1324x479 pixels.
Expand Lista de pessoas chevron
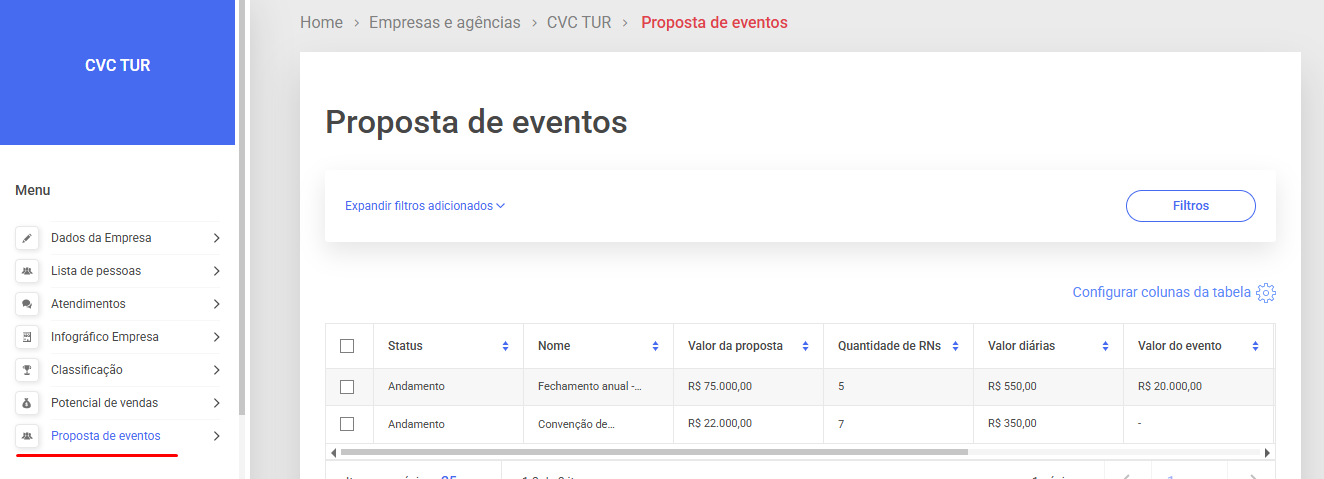216,271
